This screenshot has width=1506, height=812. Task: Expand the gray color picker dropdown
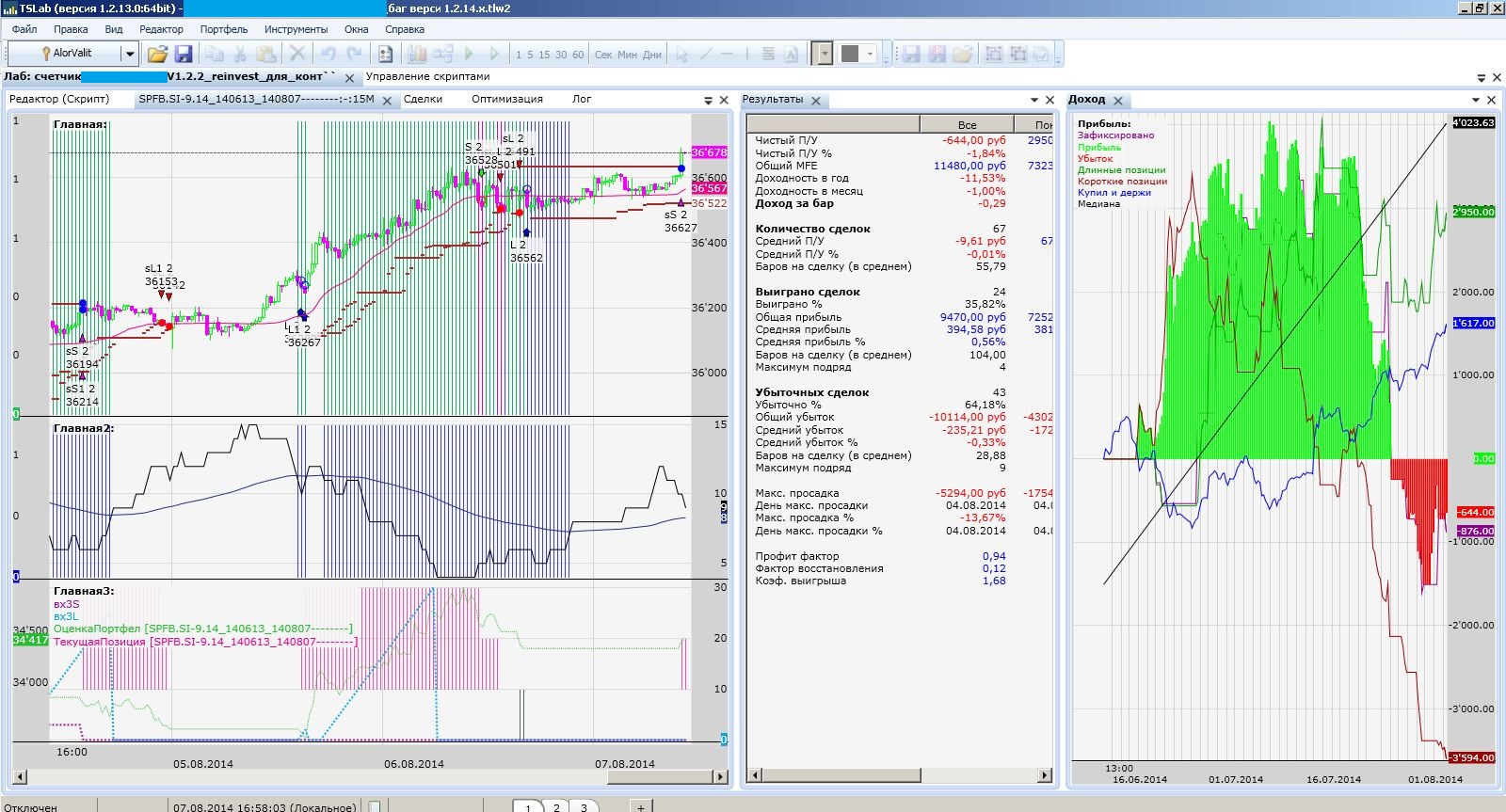click(x=870, y=55)
